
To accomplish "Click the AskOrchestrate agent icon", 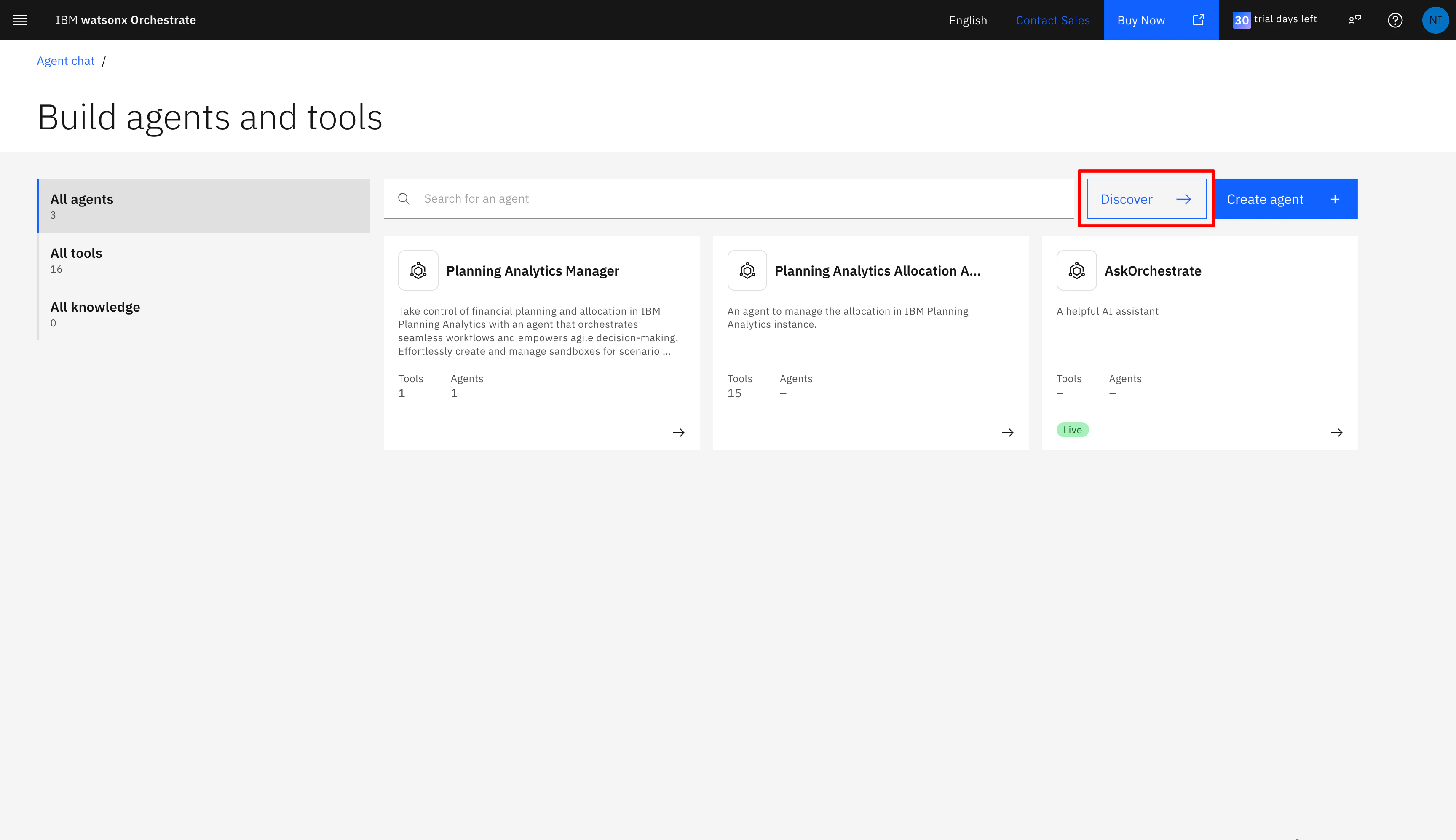I will tap(1076, 270).
